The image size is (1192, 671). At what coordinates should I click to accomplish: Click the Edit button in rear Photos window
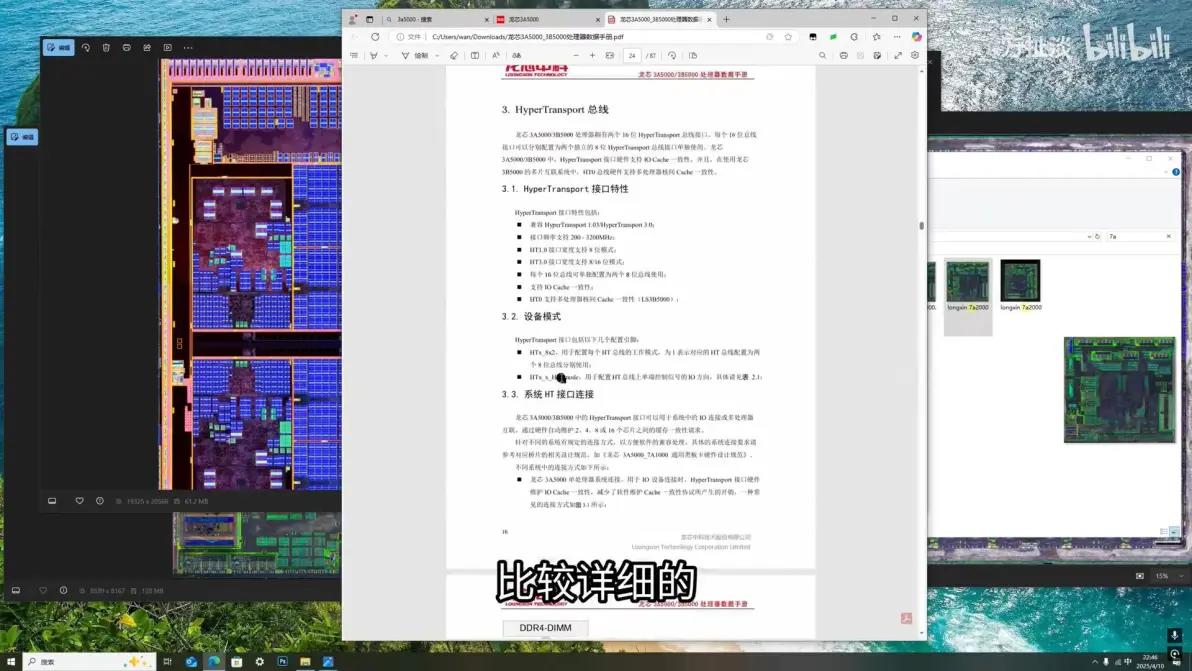coord(22,137)
